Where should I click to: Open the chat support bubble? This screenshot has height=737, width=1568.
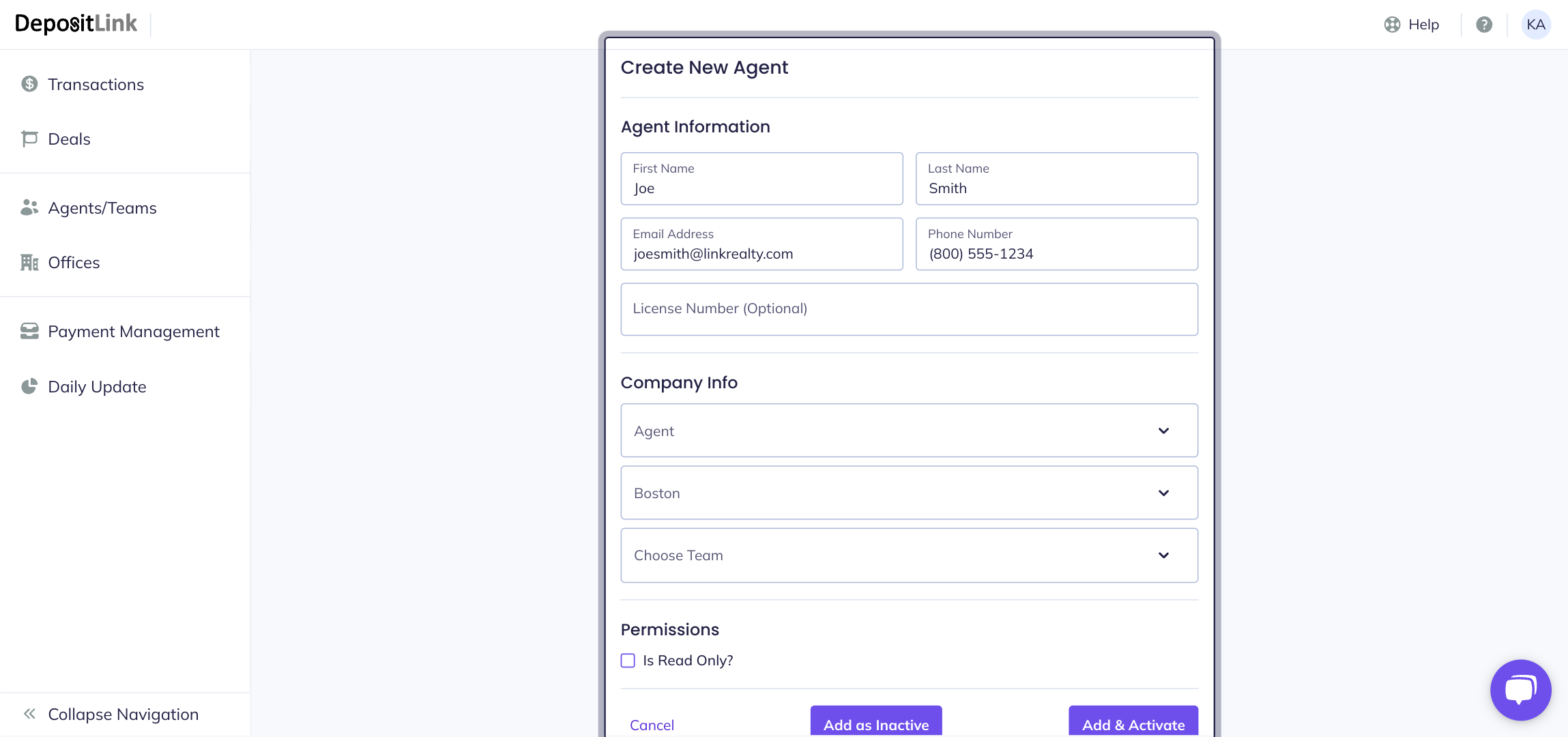tap(1520, 690)
